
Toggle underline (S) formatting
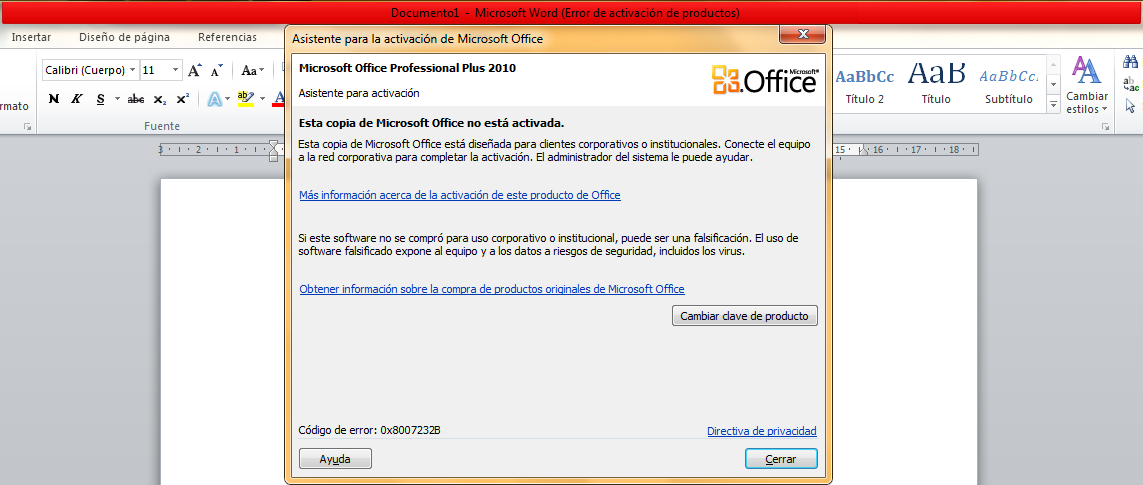pyautogui.click(x=100, y=98)
